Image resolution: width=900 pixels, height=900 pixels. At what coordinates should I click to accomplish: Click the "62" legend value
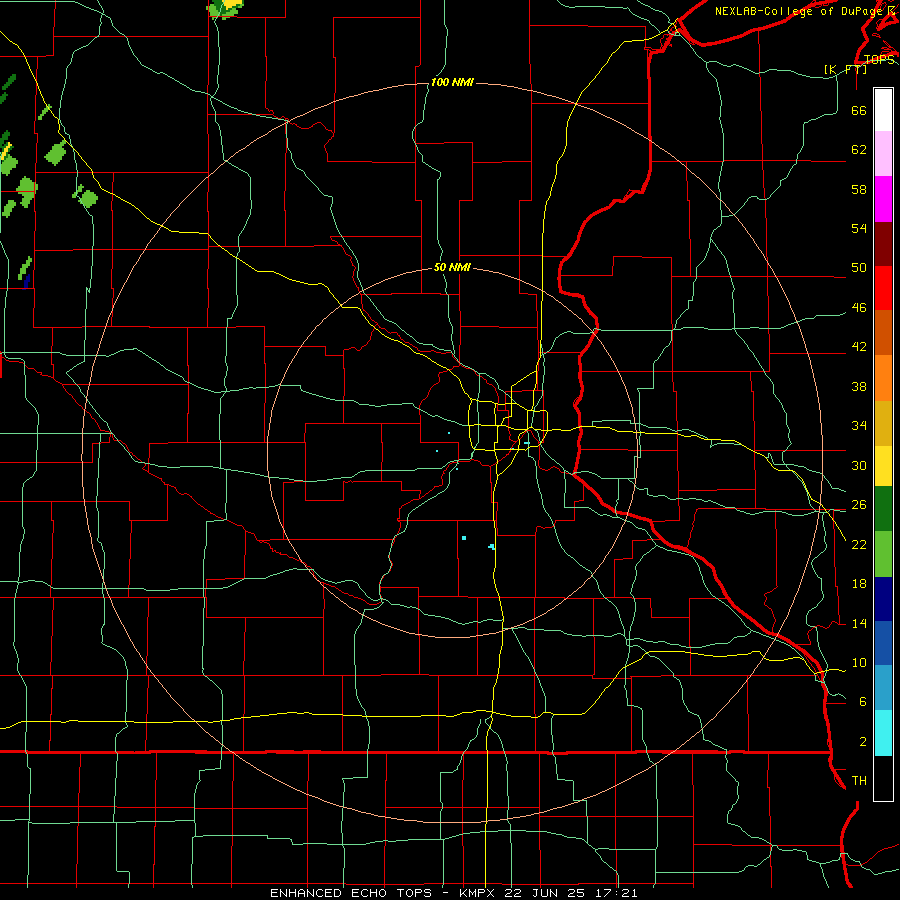point(859,150)
